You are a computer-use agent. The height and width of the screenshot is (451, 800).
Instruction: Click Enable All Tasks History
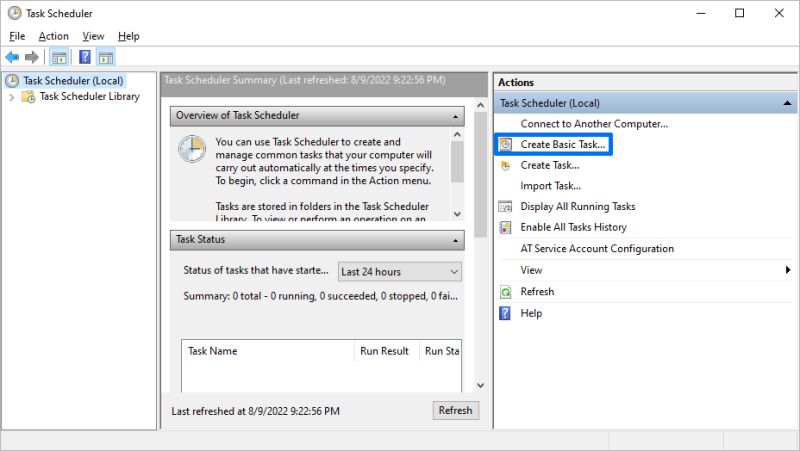[573, 228]
